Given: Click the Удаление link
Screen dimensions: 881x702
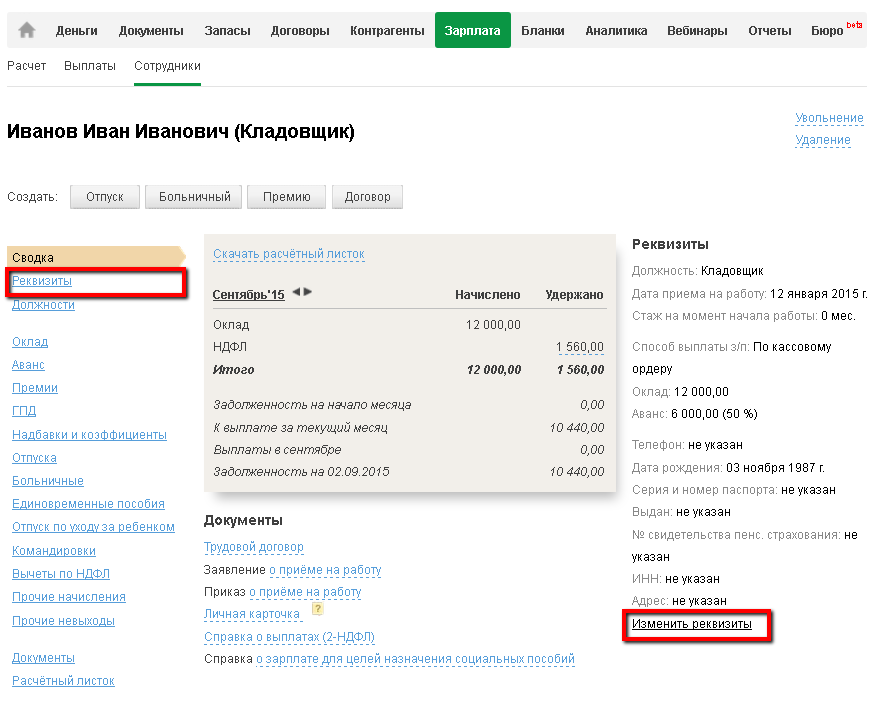Looking at the screenshot, I should coord(823,140).
